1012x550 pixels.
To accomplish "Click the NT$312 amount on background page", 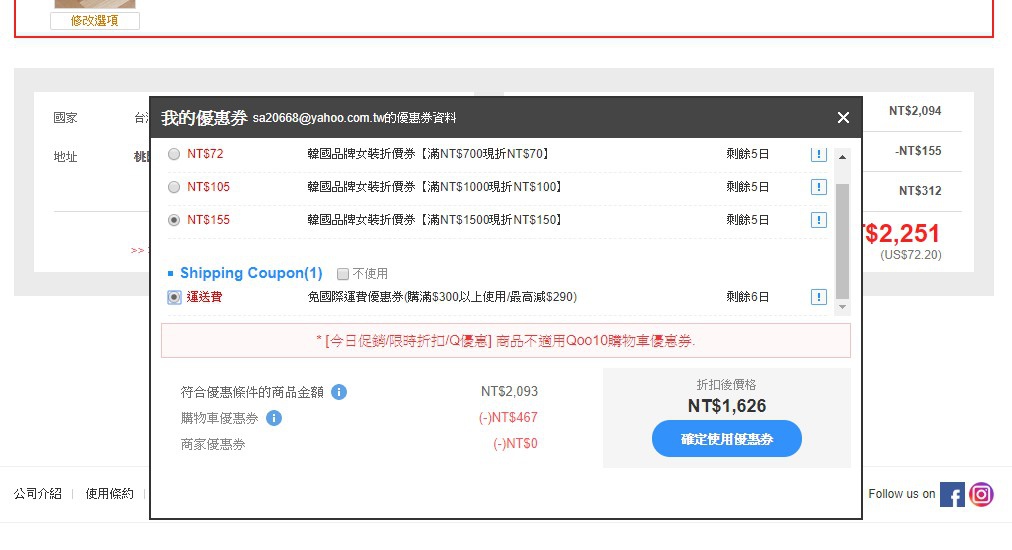I will [x=920, y=191].
